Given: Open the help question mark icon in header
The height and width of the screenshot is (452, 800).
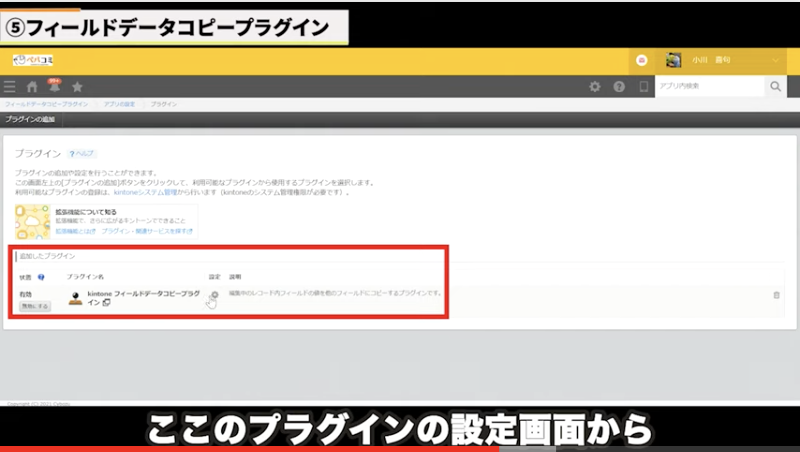Looking at the screenshot, I should click(619, 87).
